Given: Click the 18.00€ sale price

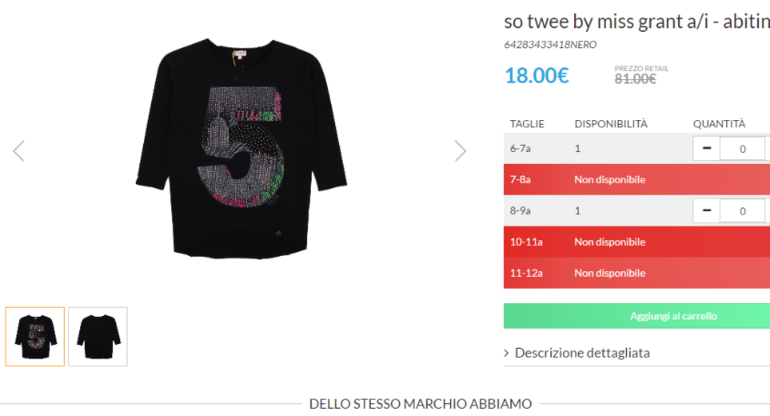Looking at the screenshot, I should tap(537, 76).
